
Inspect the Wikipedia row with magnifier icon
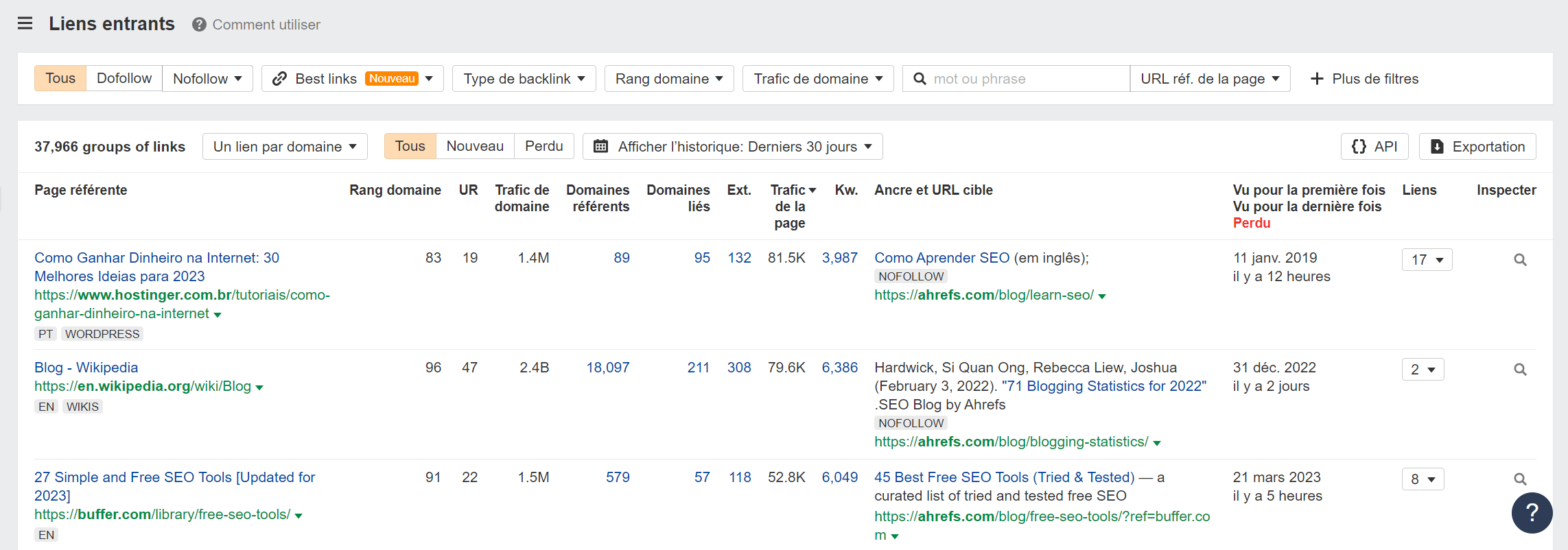click(1520, 370)
